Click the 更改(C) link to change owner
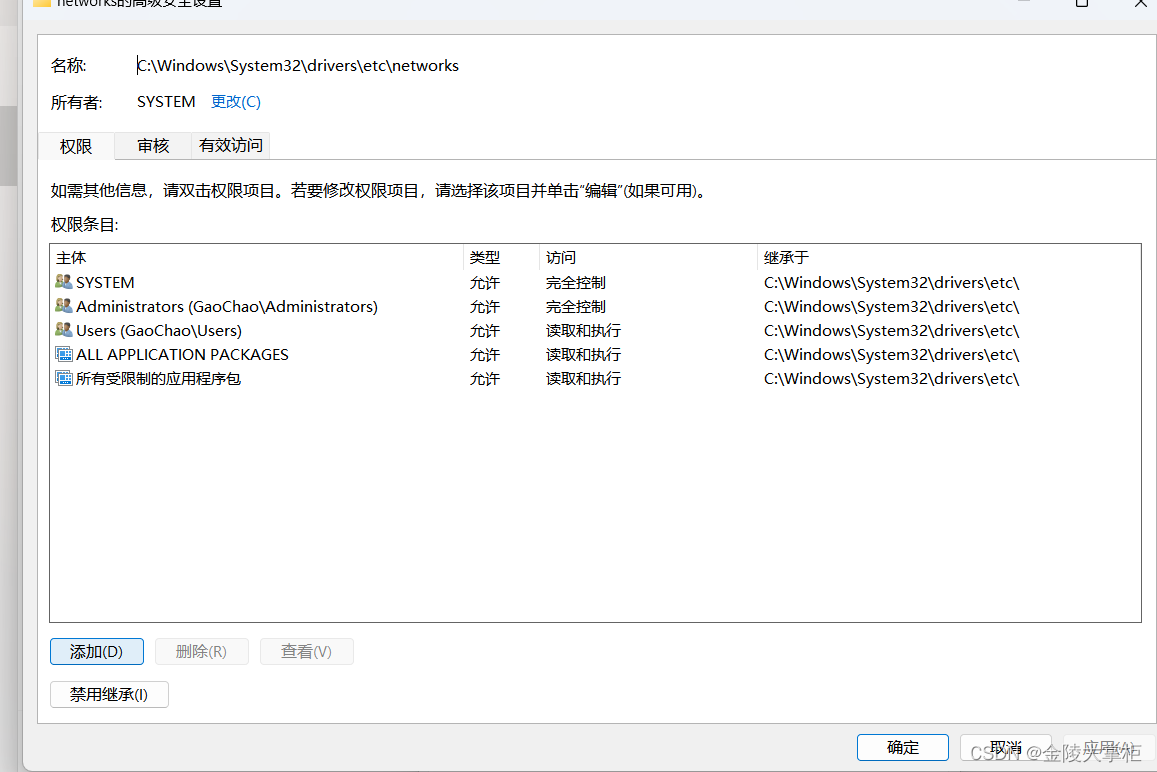 235,101
